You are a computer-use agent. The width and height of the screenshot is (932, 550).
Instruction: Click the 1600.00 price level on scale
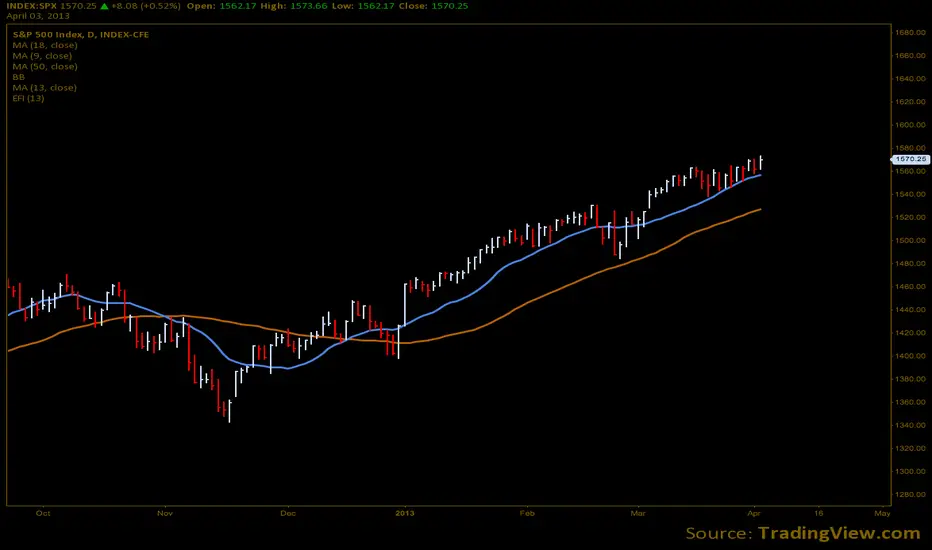coord(910,125)
